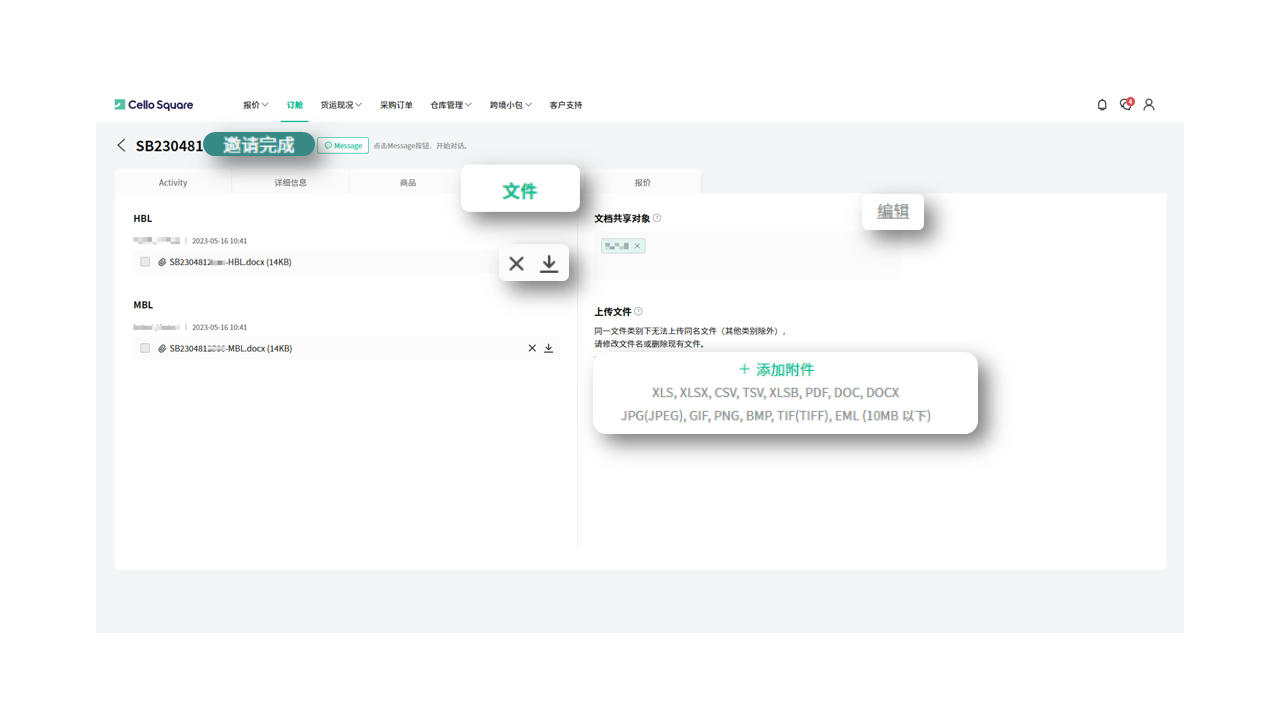Expand the 仓库管理 dropdown menu
Screen dimensions: 1280x720
point(450,105)
